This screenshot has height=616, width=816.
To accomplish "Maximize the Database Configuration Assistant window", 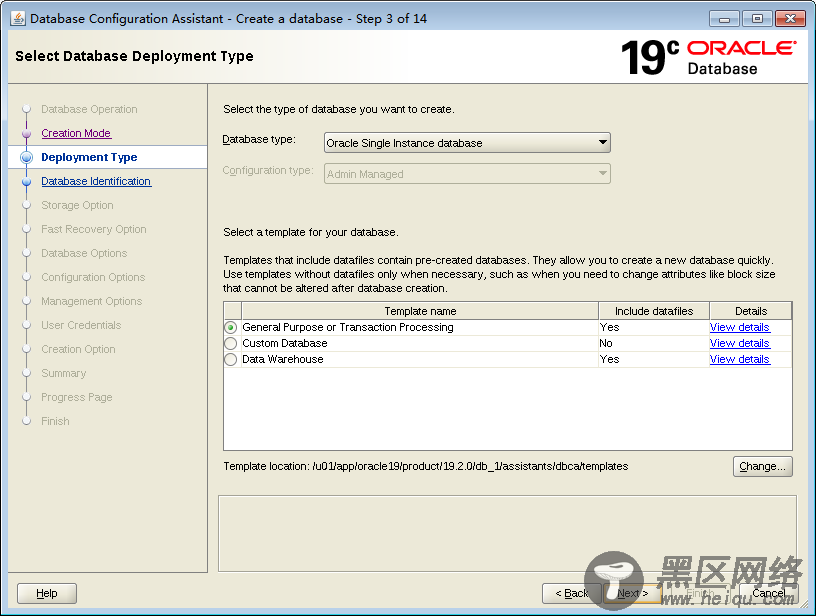I will coord(757,19).
